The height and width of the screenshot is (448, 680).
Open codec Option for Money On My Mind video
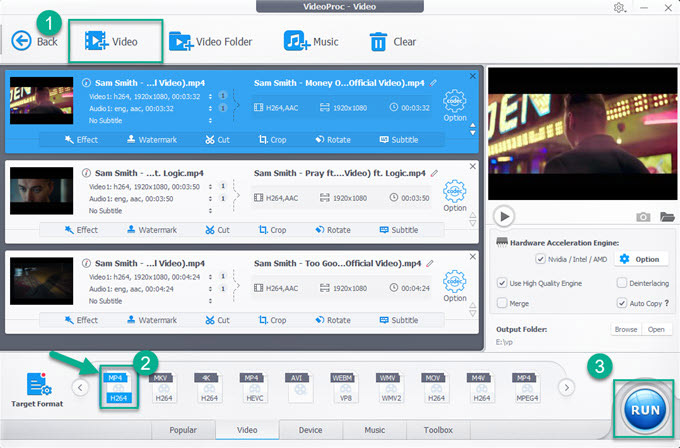[x=454, y=105]
